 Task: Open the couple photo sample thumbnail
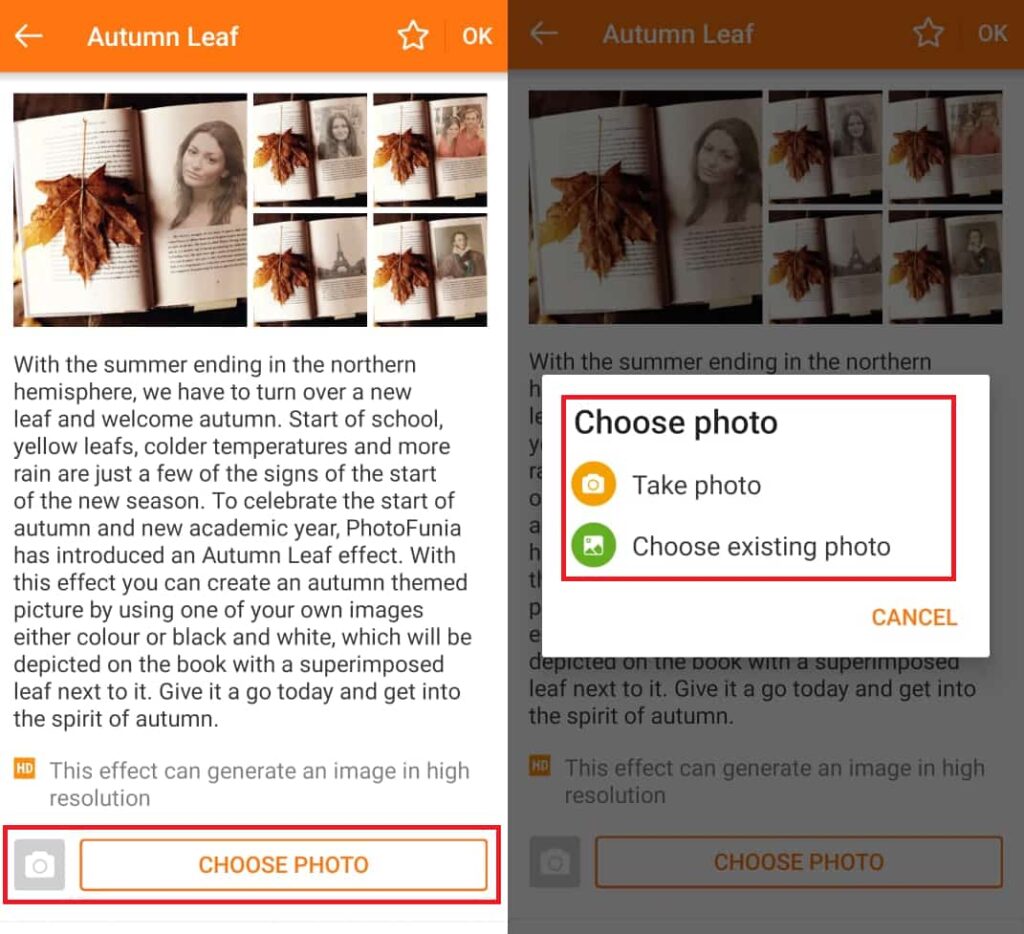click(430, 150)
